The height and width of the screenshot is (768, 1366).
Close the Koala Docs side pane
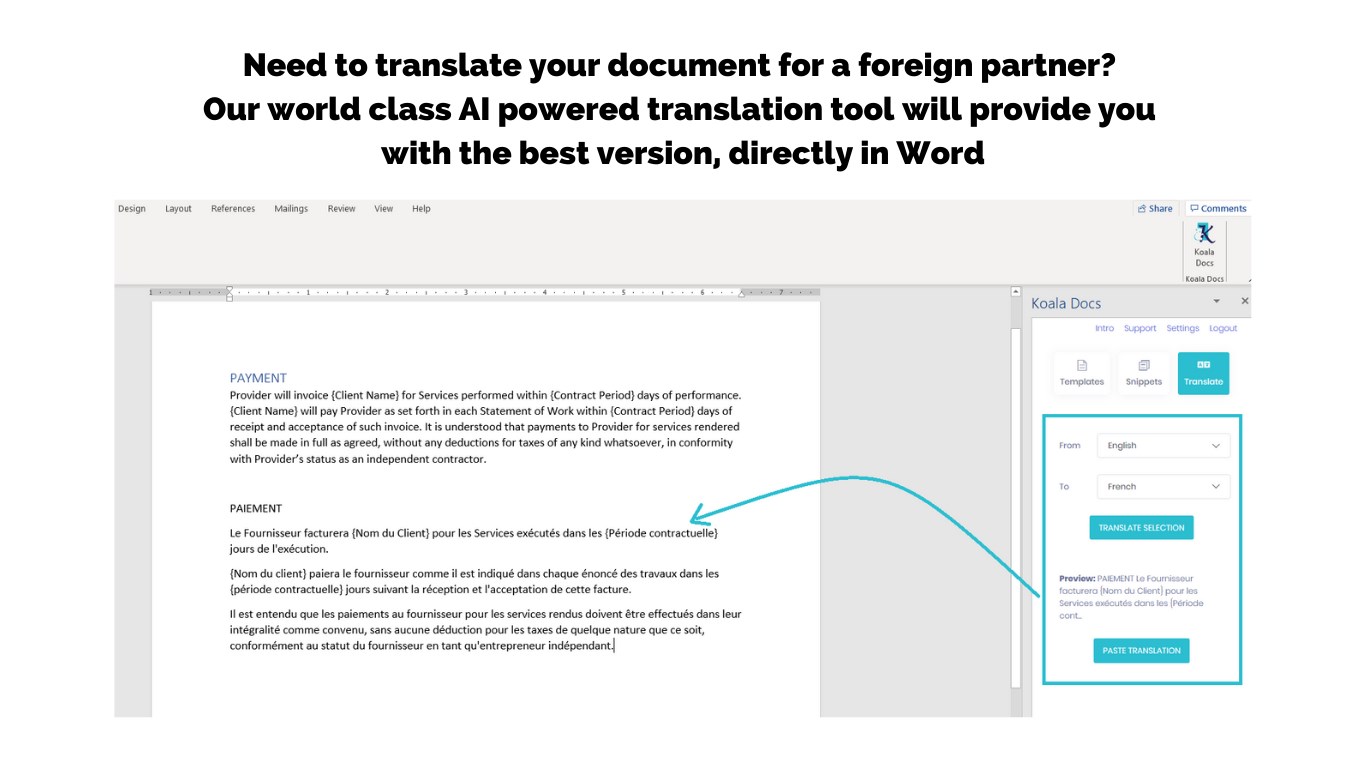1245,301
